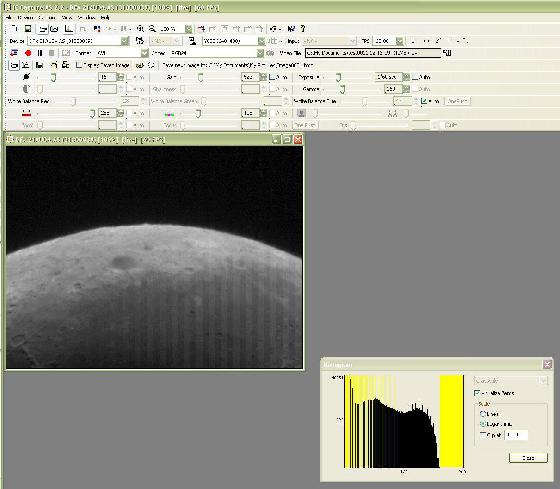Open the FPS frame rate dropdown

400,41
